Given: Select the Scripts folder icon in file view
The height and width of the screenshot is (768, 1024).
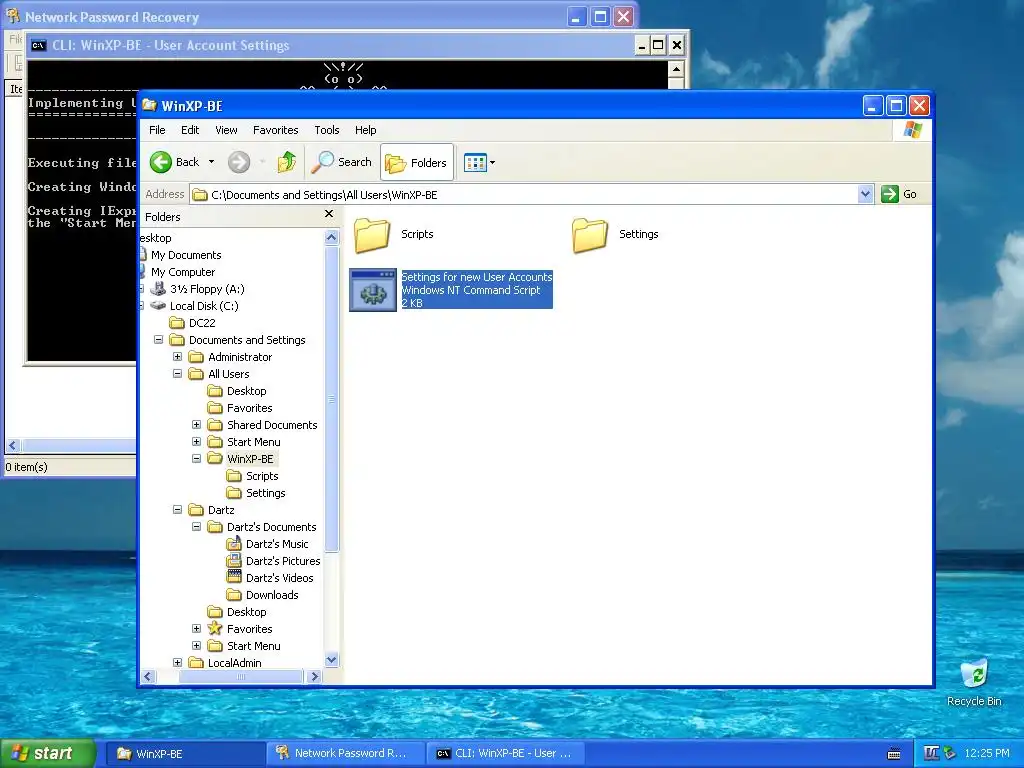Looking at the screenshot, I should click(372, 235).
